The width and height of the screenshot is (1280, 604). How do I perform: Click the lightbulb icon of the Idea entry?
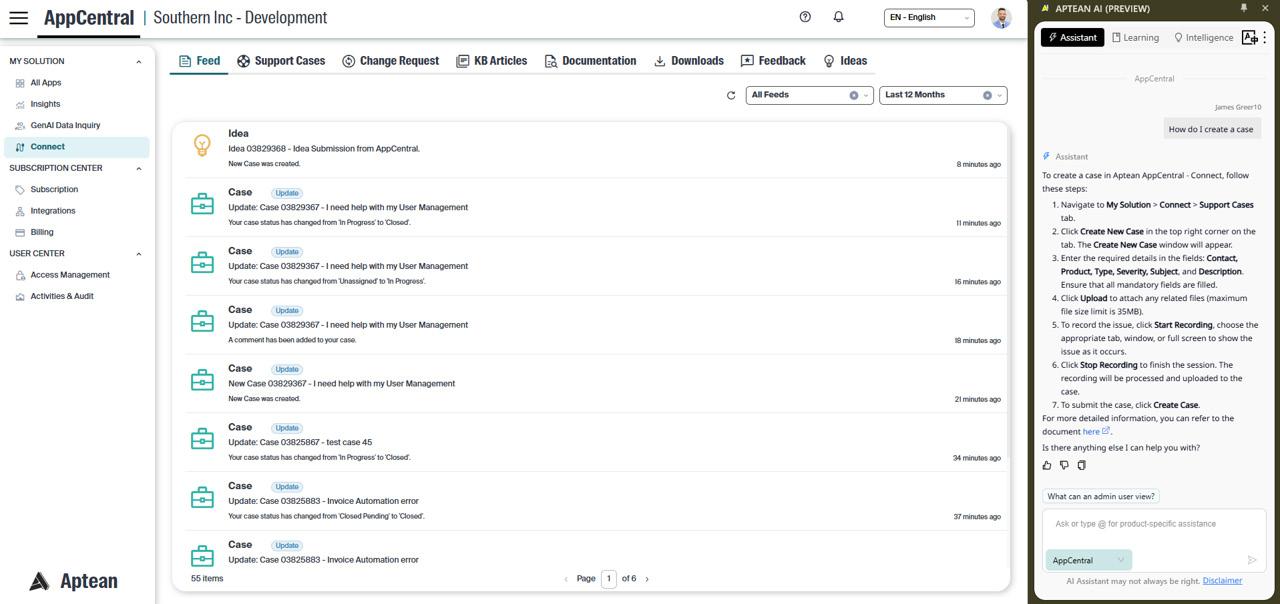(202, 146)
